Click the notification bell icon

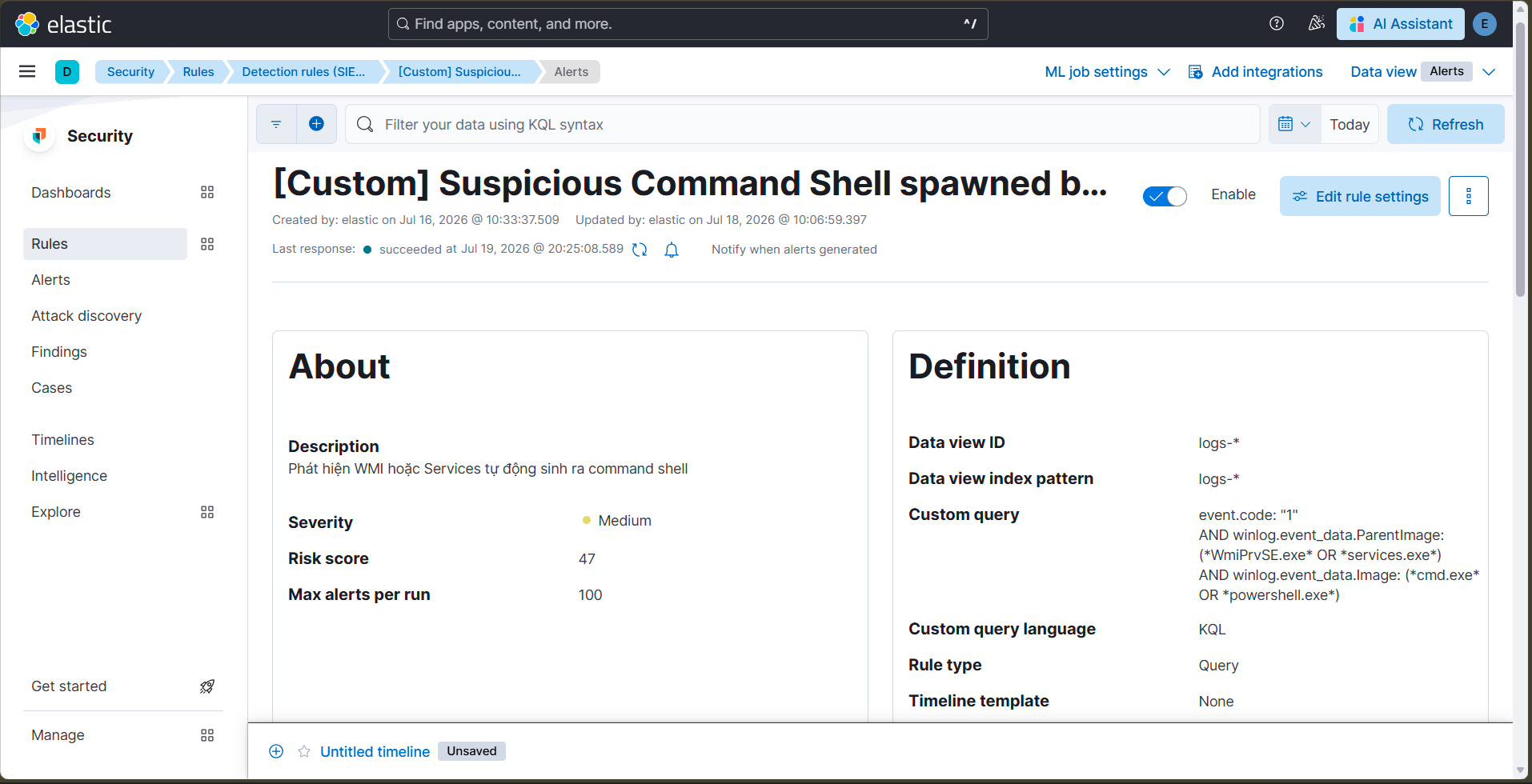pos(672,250)
